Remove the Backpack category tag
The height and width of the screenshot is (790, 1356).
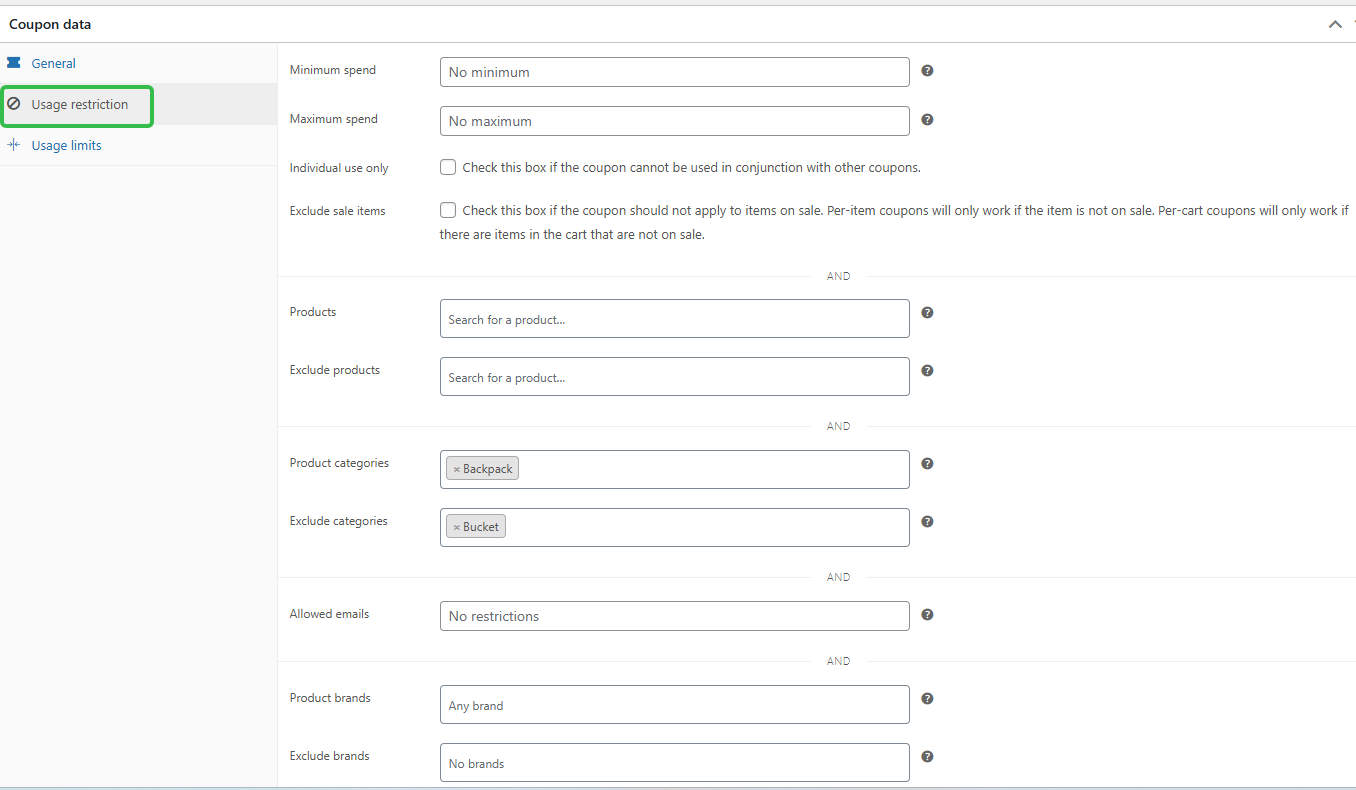456,467
